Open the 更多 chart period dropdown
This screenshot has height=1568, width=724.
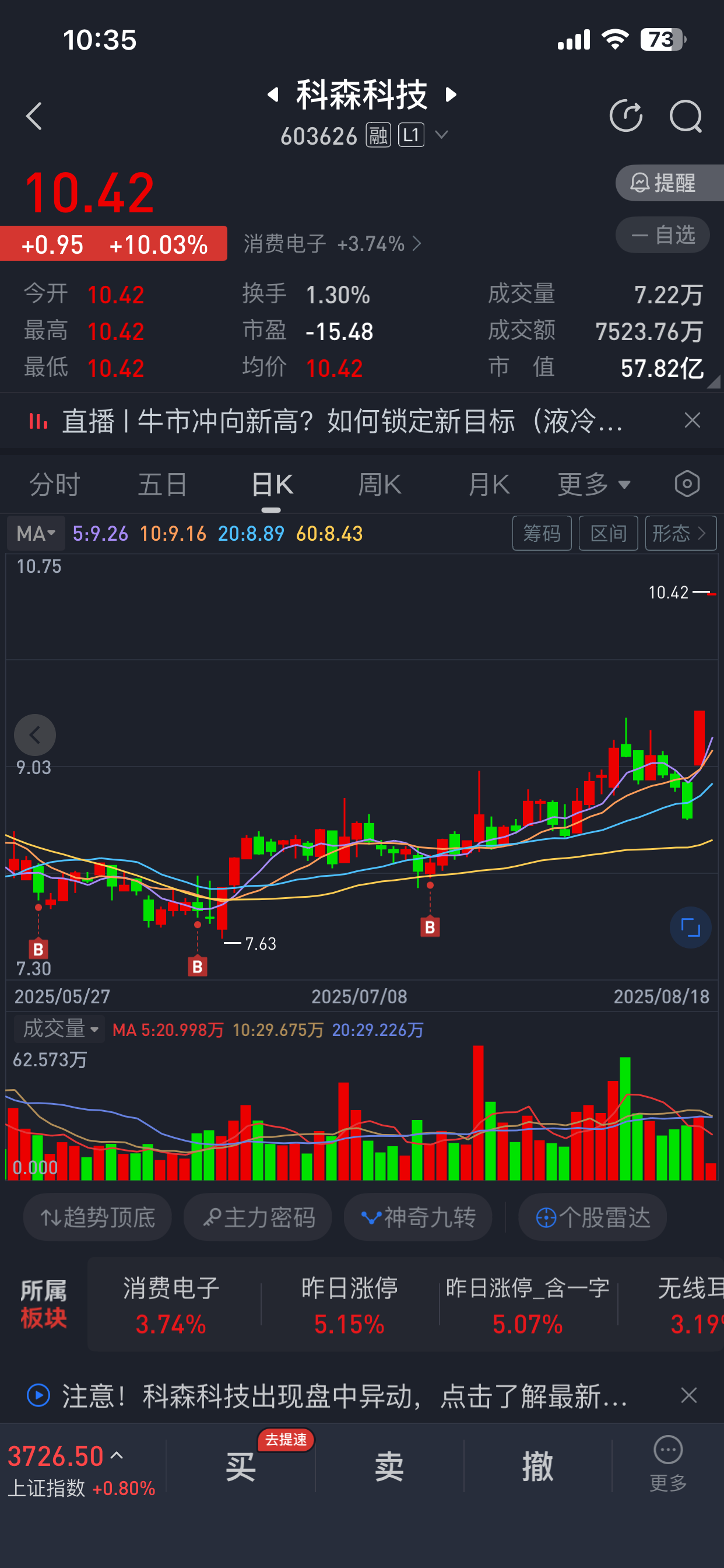tap(594, 485)
